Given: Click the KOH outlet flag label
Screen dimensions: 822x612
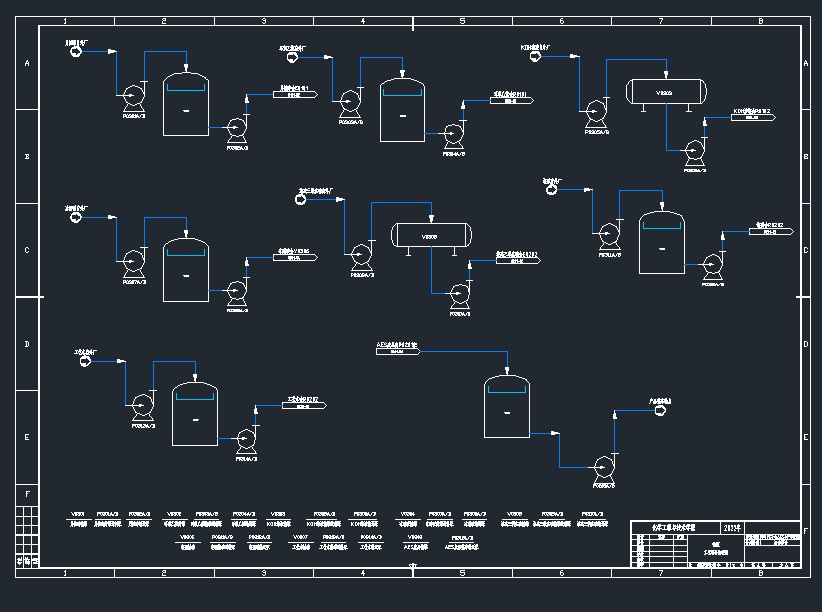Looking at the screenshot, I should point(753,117).
